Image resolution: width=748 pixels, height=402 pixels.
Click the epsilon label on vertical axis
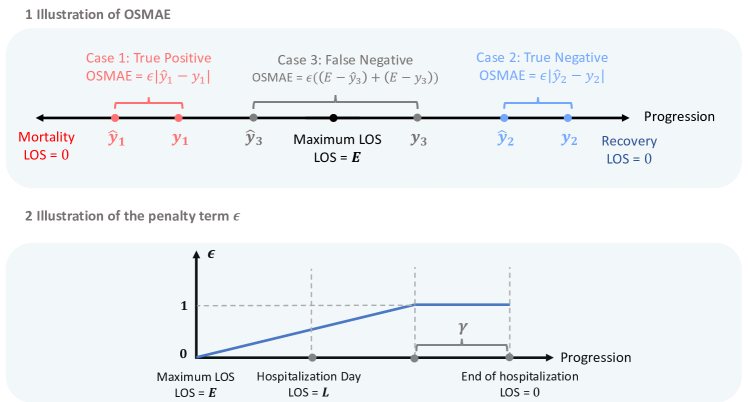(x=211, y=256)
